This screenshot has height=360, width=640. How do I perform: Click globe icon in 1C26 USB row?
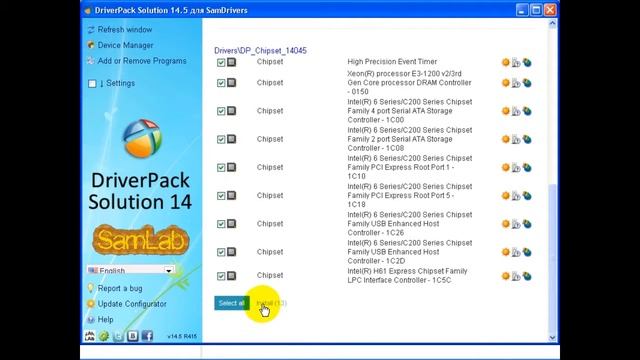[x=527, y=224]
